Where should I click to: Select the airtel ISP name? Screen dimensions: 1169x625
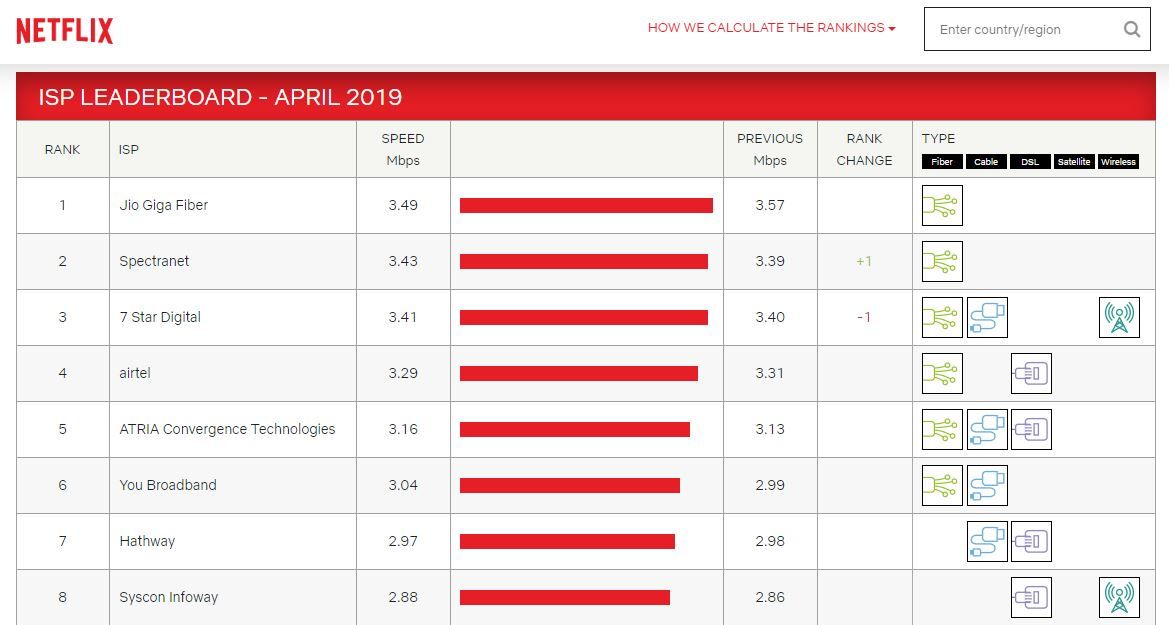coord(135,373)
